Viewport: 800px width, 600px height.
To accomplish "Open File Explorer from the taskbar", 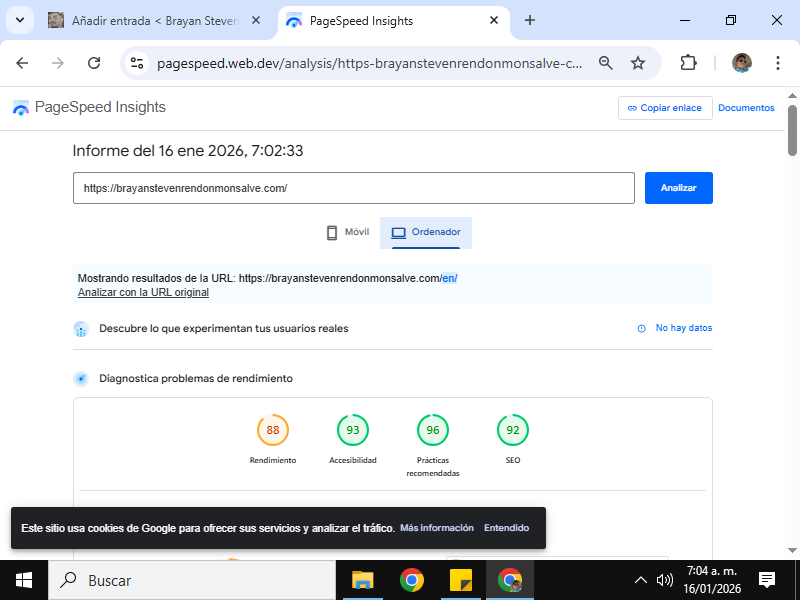I will click(x=362, y=580).
